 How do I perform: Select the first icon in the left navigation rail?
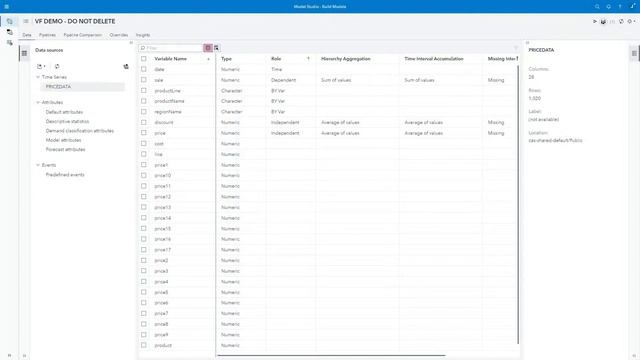9,21
